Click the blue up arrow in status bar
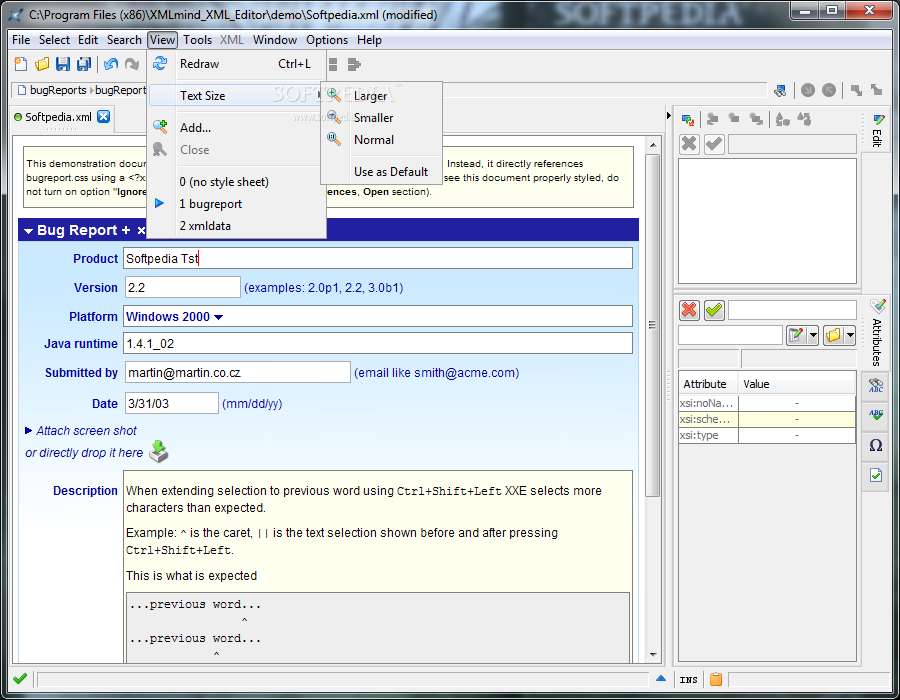 click(x=661, y=678)
